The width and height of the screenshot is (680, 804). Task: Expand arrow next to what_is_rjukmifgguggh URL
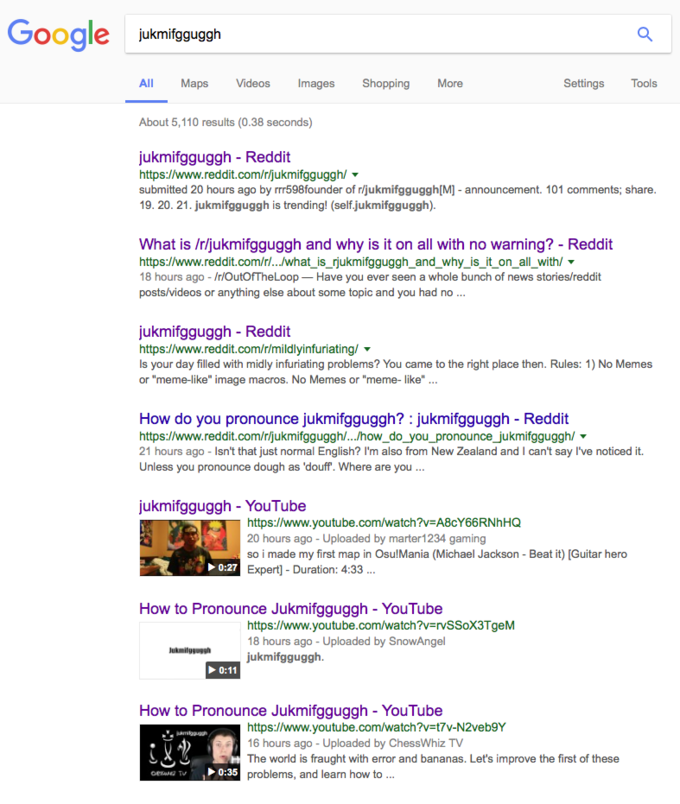tap(571, 262)
